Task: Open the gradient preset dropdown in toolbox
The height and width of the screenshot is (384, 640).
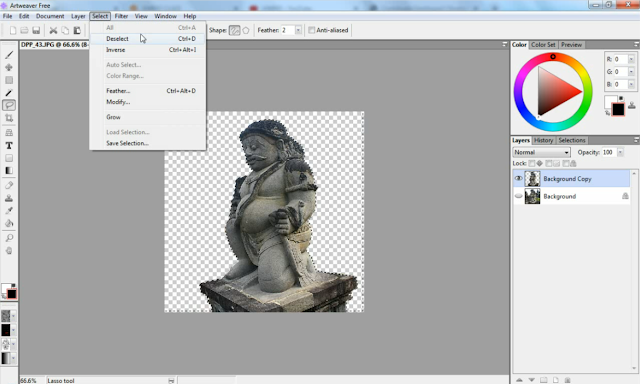Action: pos(13,358)
